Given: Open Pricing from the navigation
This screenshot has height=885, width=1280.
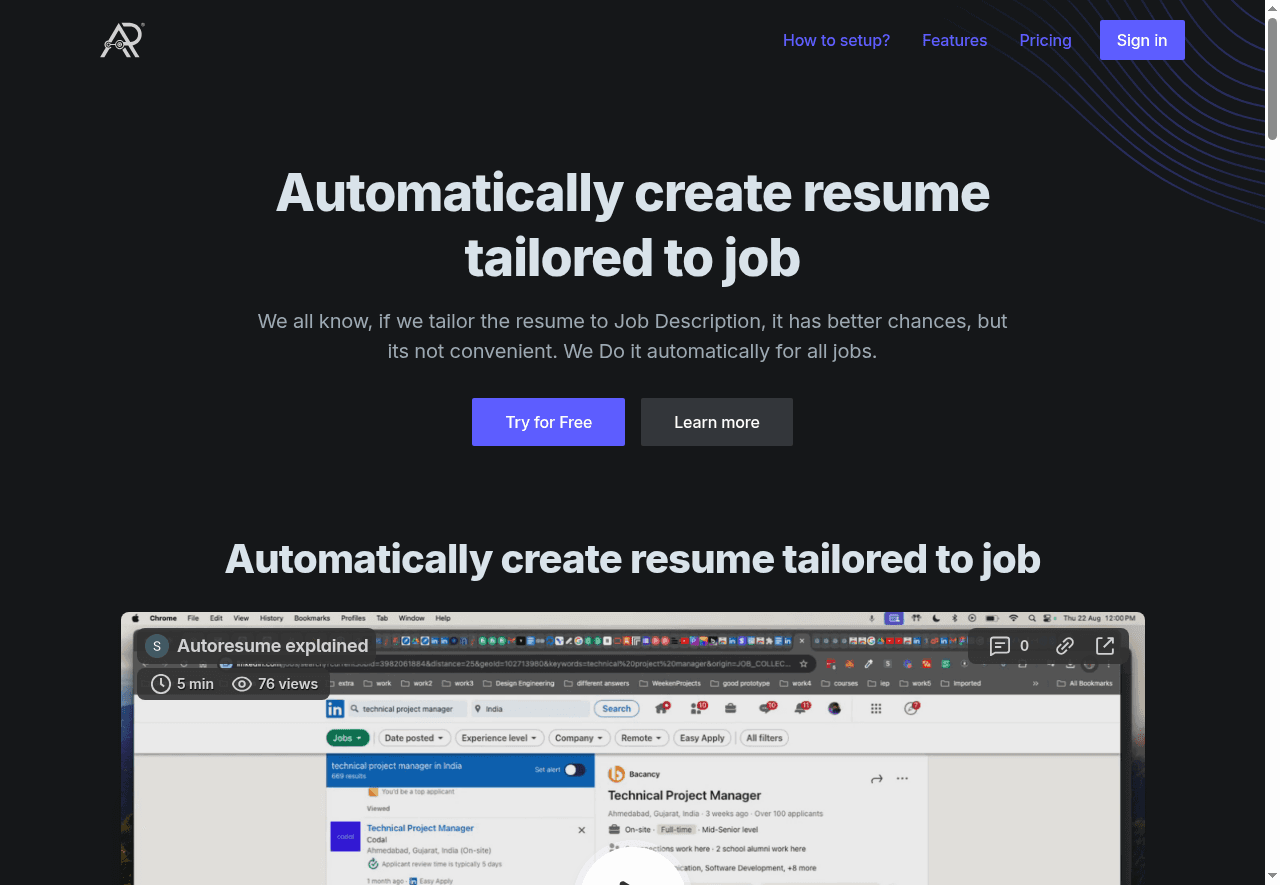Looking at the screenshot, I should tap(1045, 40).
